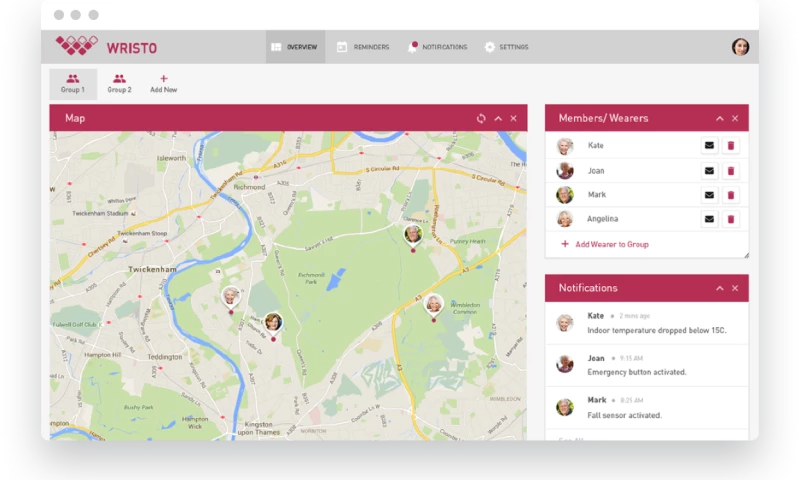
Task: Delete Mark from the group
Action: [731, 195]
